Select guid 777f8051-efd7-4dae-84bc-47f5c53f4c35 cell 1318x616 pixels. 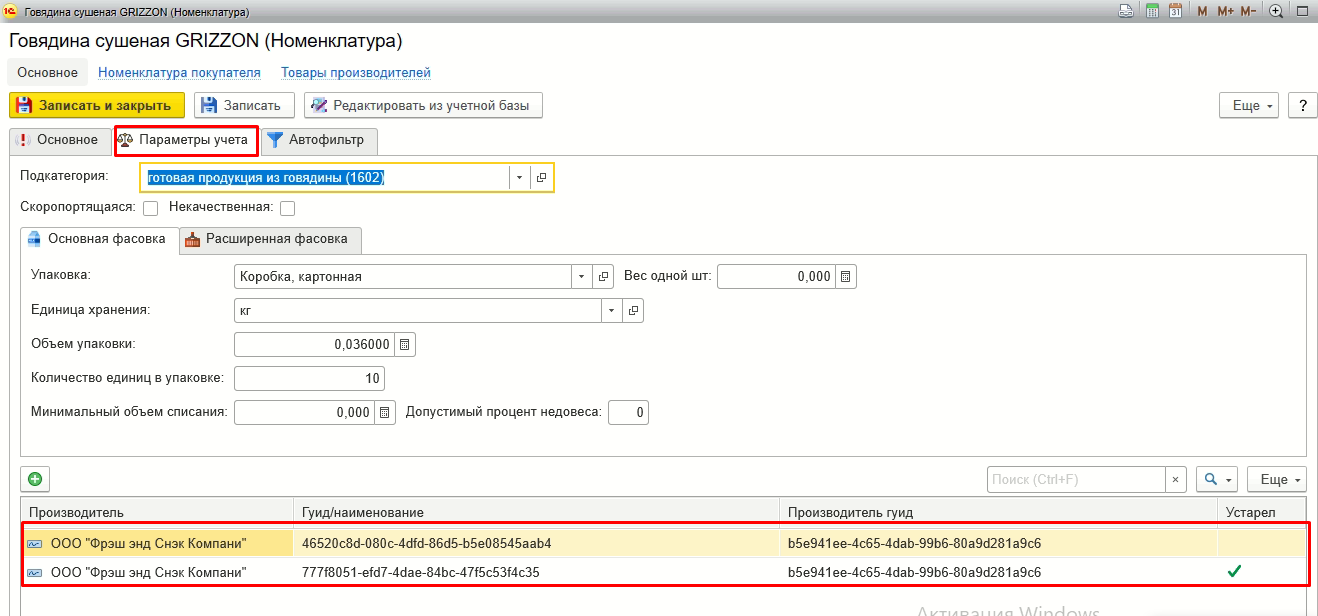pyautogui.click(x=536, y=573)
